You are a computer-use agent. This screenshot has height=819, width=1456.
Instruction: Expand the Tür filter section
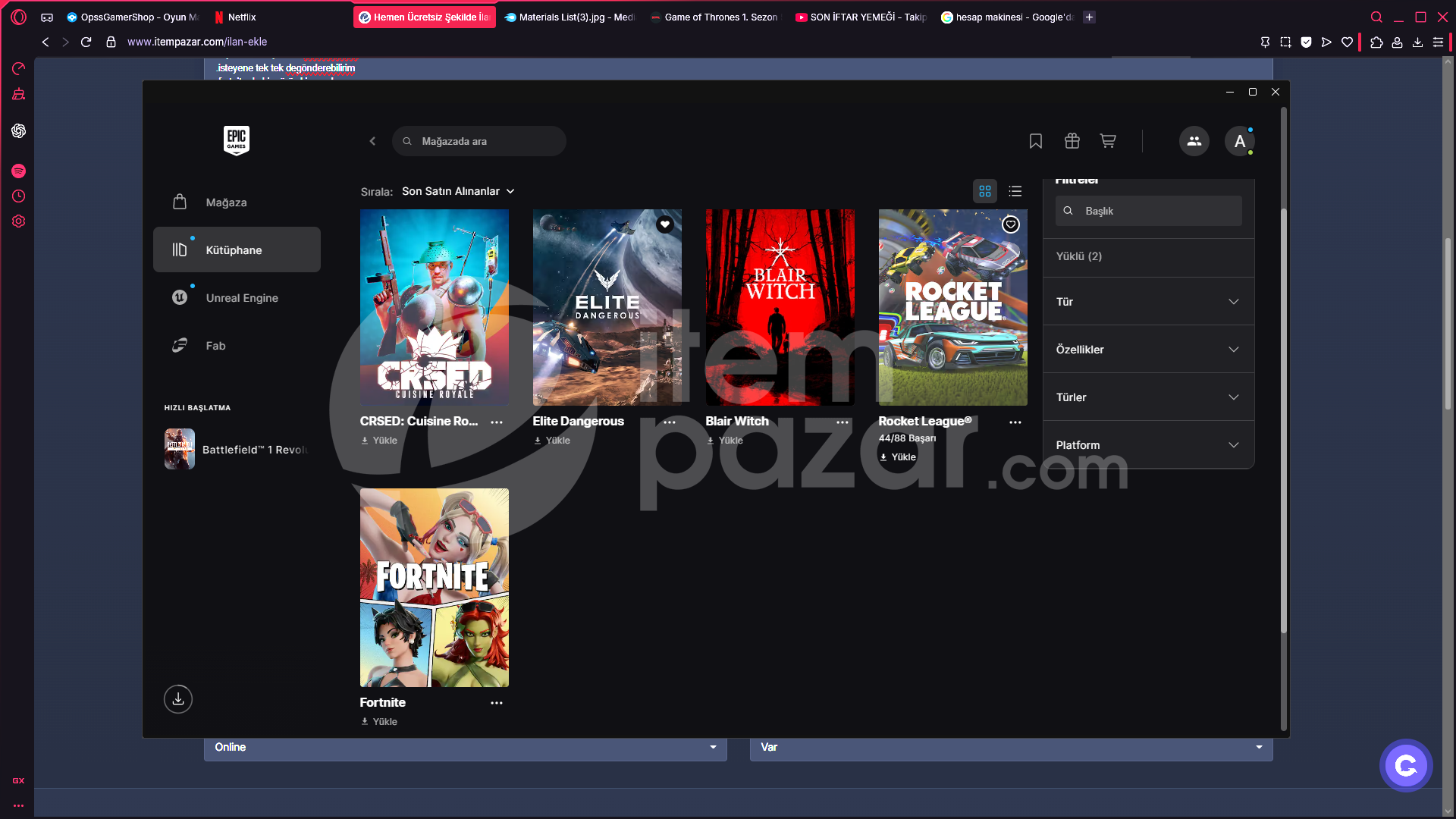pos(1149,302)
